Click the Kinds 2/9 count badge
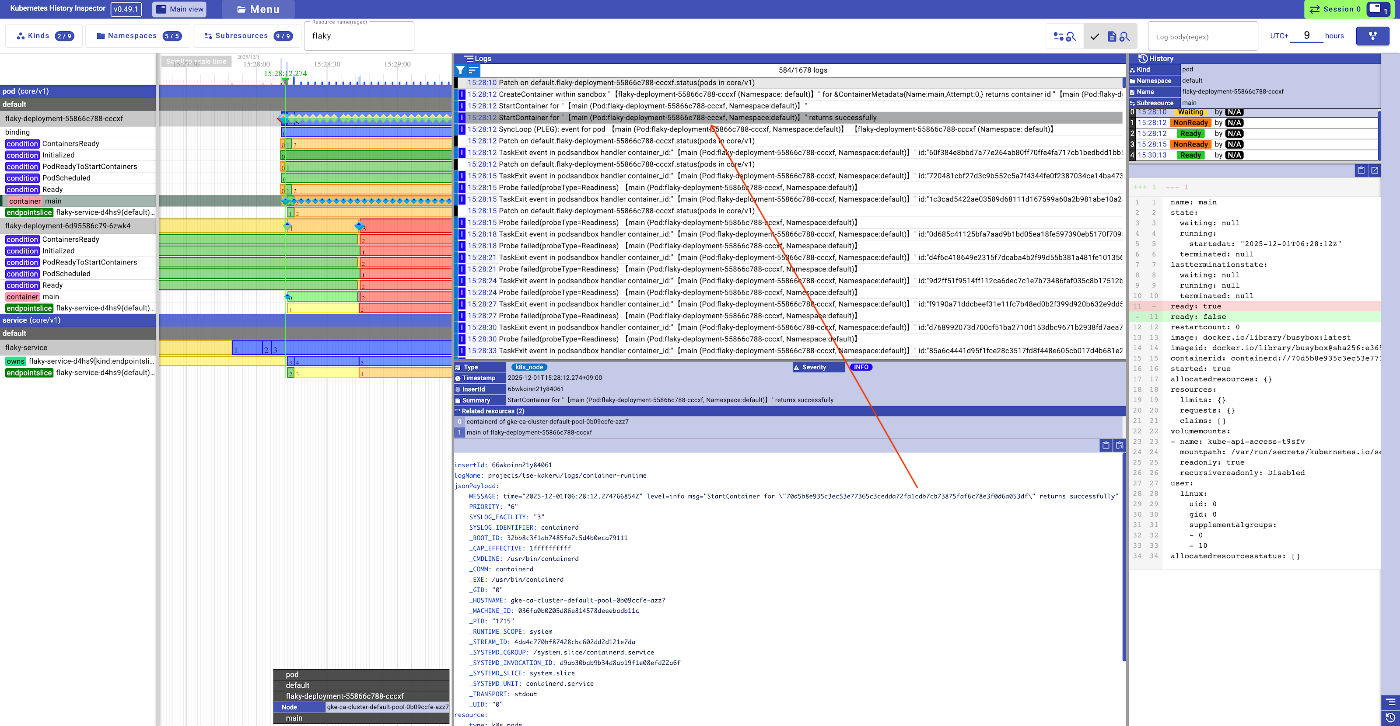The image size is (1400, 726). point(64,36)
